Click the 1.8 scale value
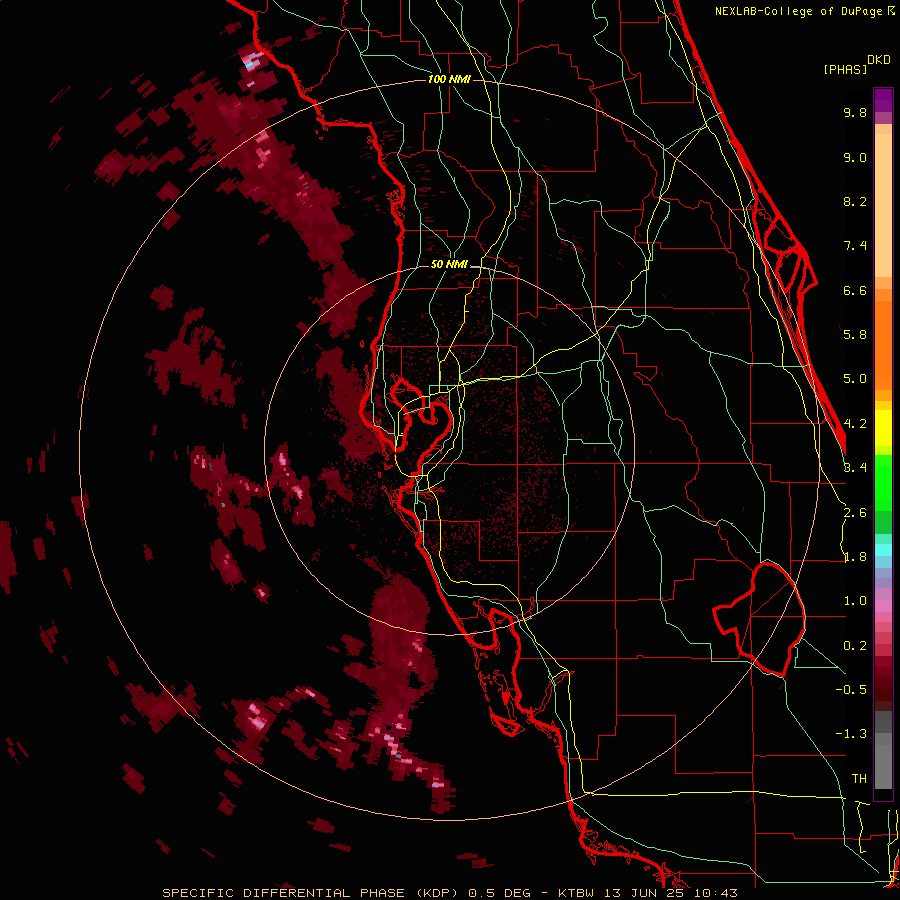The height and width of the screenshot is (900, 900). click(855, 557)
